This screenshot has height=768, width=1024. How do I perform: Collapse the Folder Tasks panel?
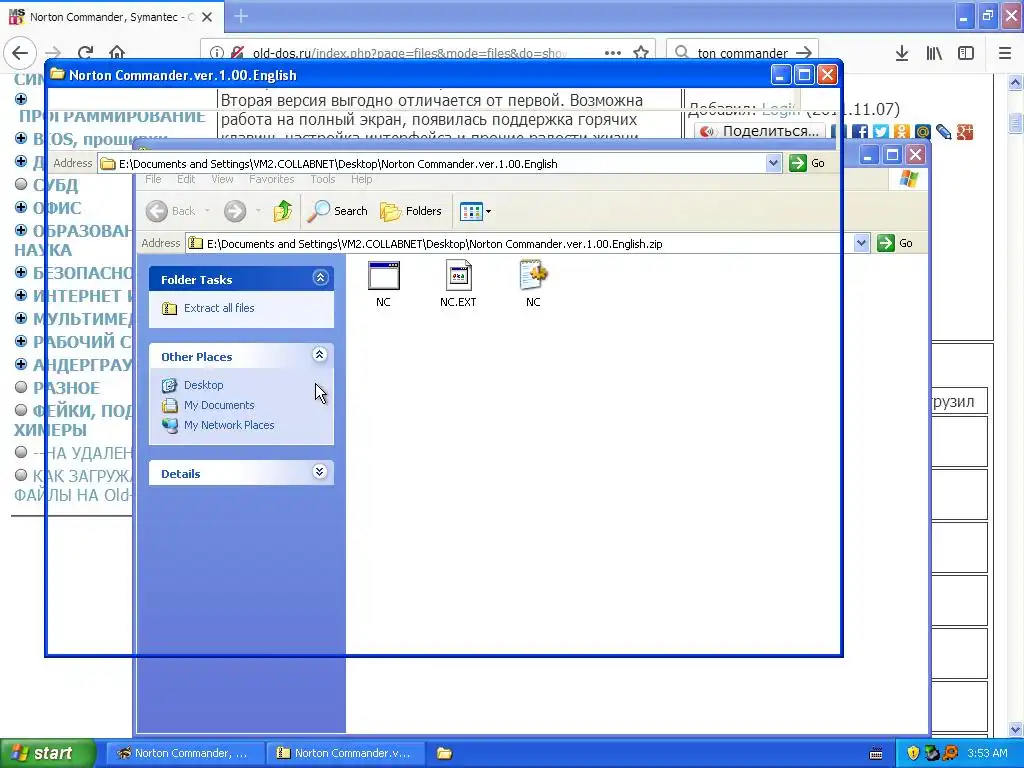320,278
